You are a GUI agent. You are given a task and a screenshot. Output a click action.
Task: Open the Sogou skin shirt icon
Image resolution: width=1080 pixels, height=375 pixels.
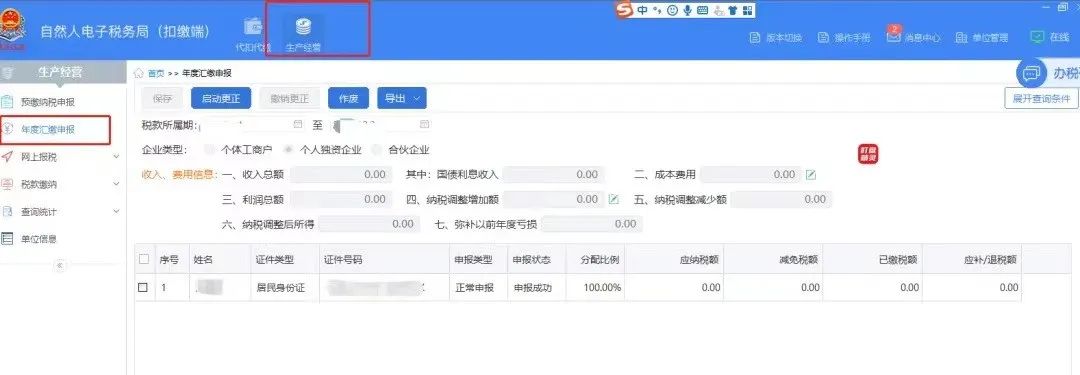coord(734,10)
